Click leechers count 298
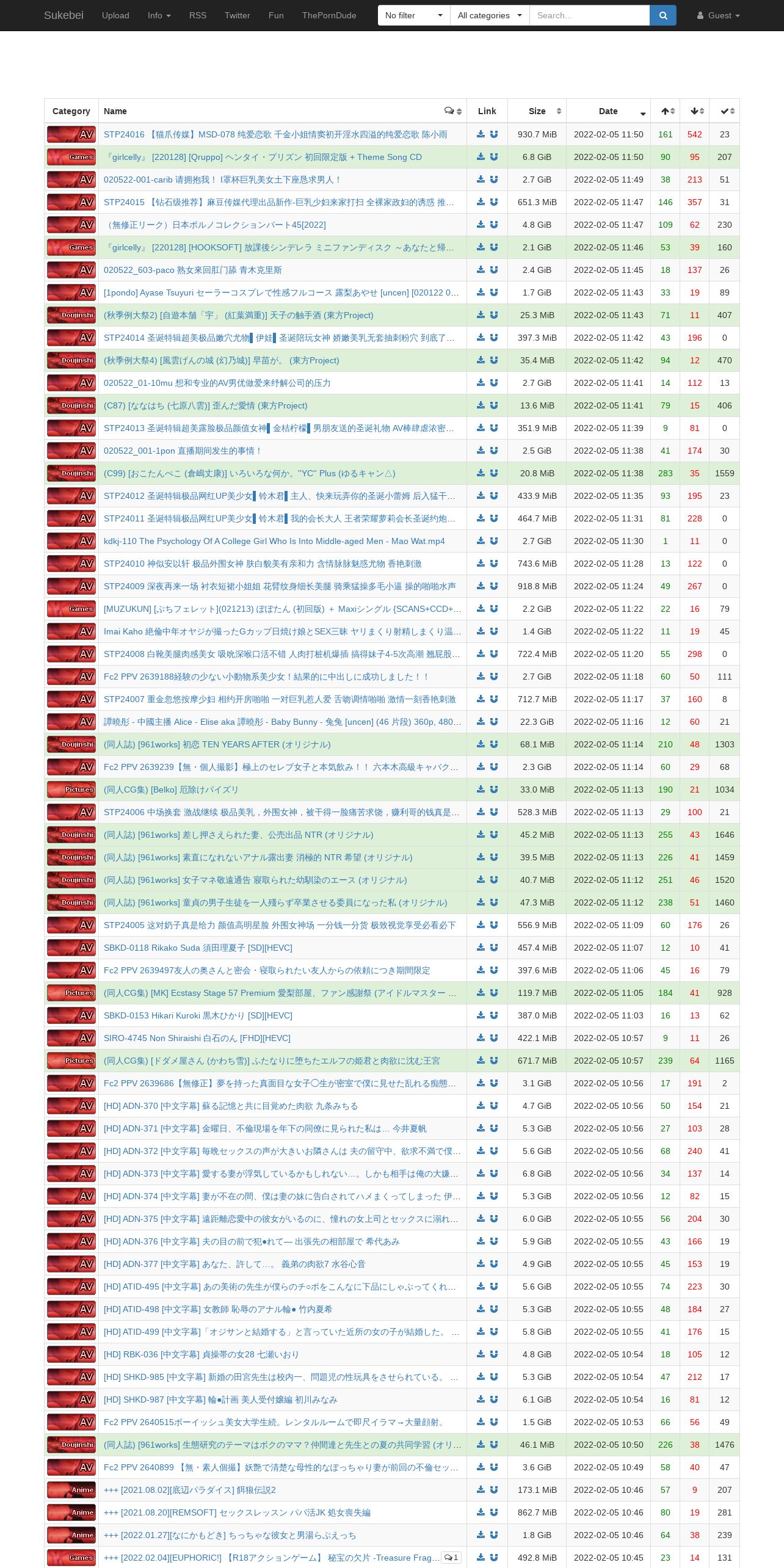This screenshot has height=1568, width=784. pos(695,654)
